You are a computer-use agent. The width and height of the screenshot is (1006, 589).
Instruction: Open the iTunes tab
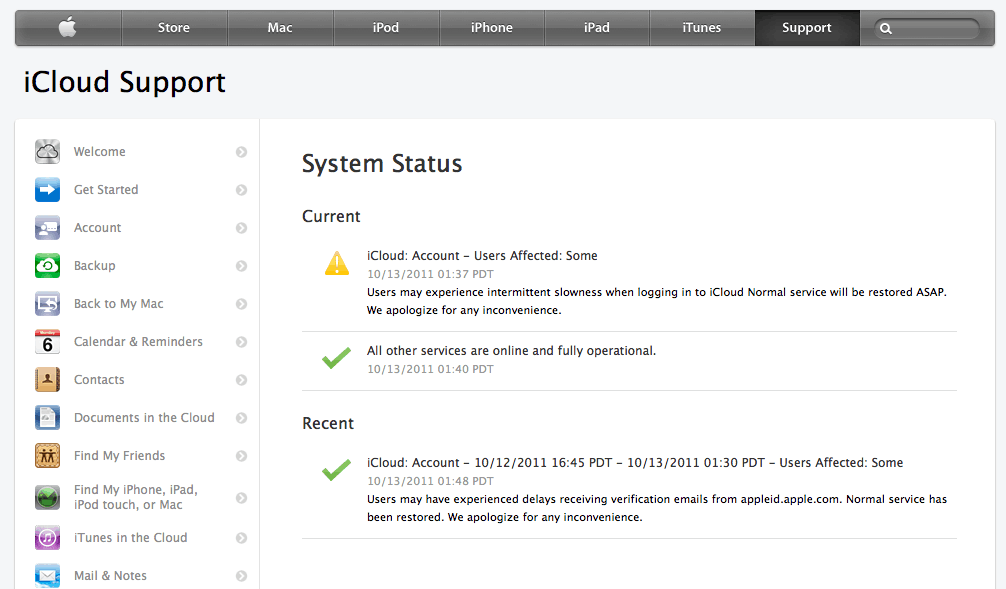point(701,28)
